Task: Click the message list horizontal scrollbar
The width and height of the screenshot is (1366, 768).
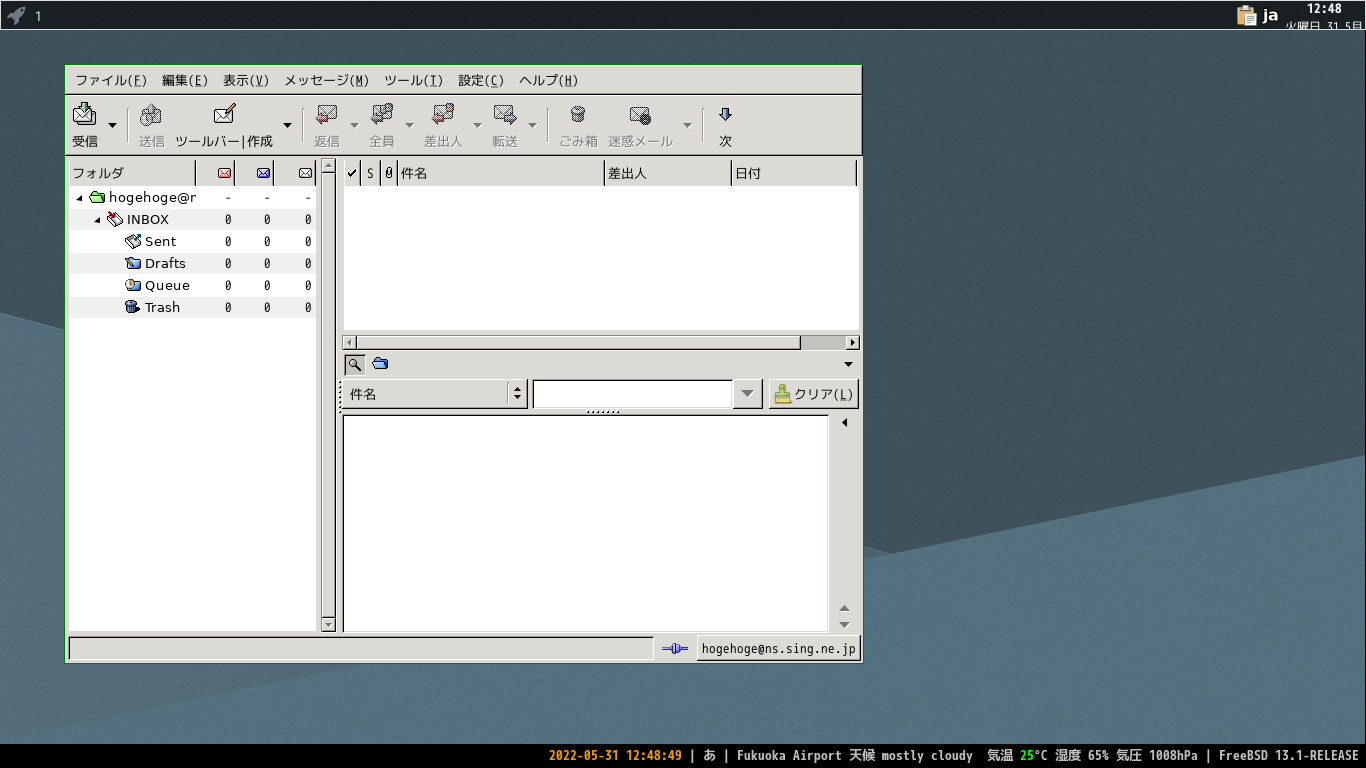Action: 601,342
